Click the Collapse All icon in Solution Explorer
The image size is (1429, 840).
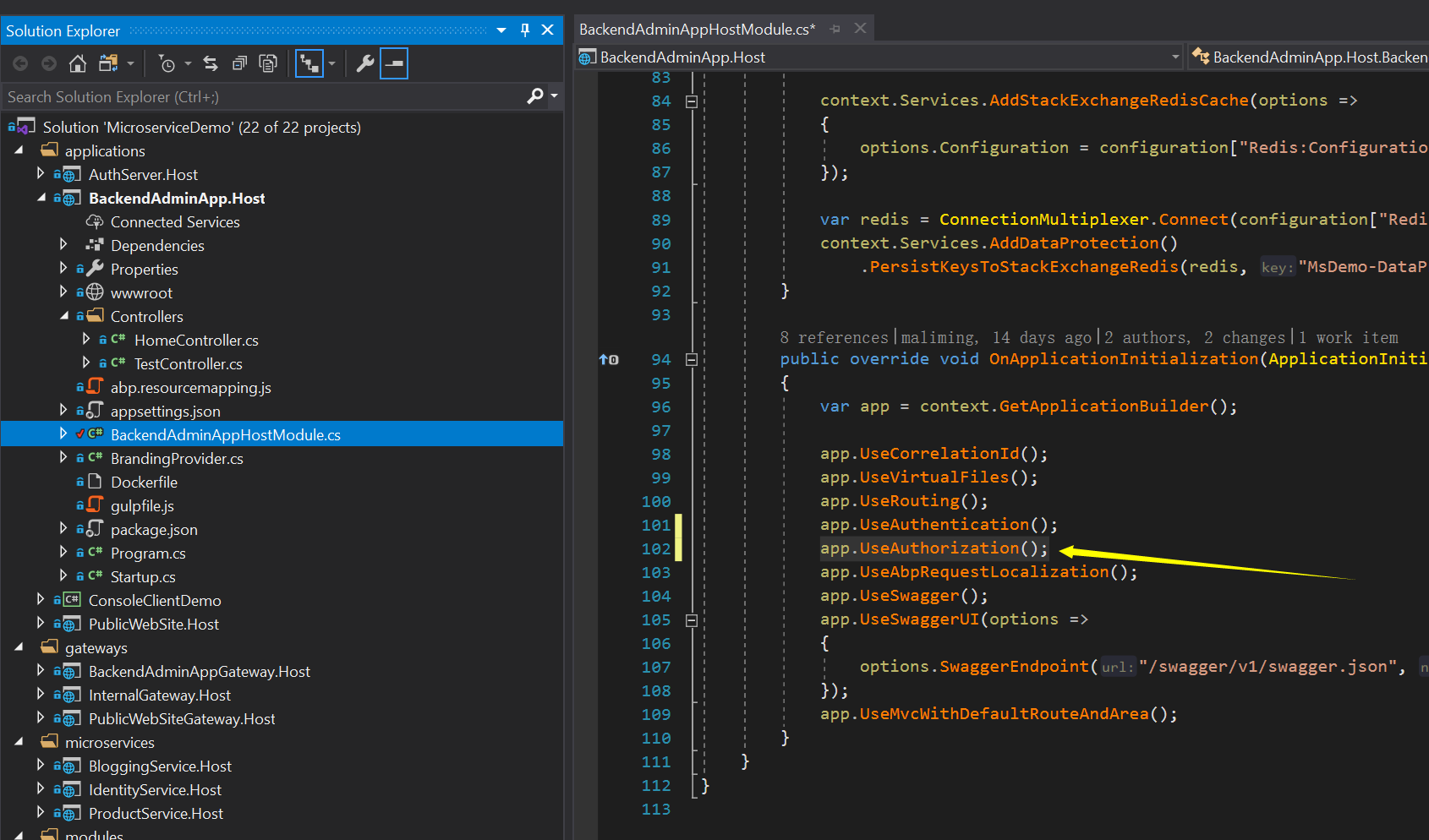[x=239, y=63]
